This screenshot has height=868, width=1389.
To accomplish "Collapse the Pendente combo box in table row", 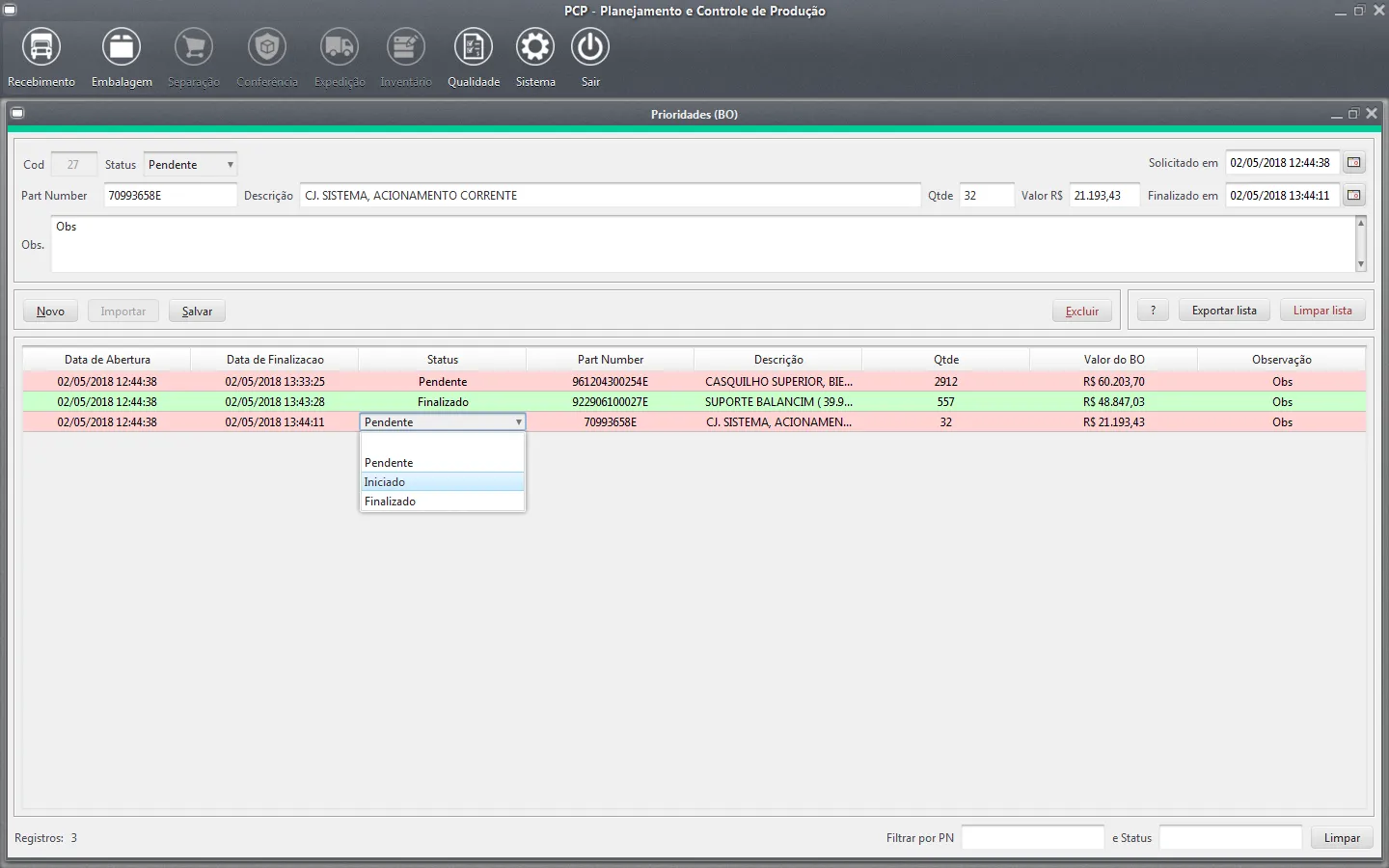I will (x=518, y=422).
